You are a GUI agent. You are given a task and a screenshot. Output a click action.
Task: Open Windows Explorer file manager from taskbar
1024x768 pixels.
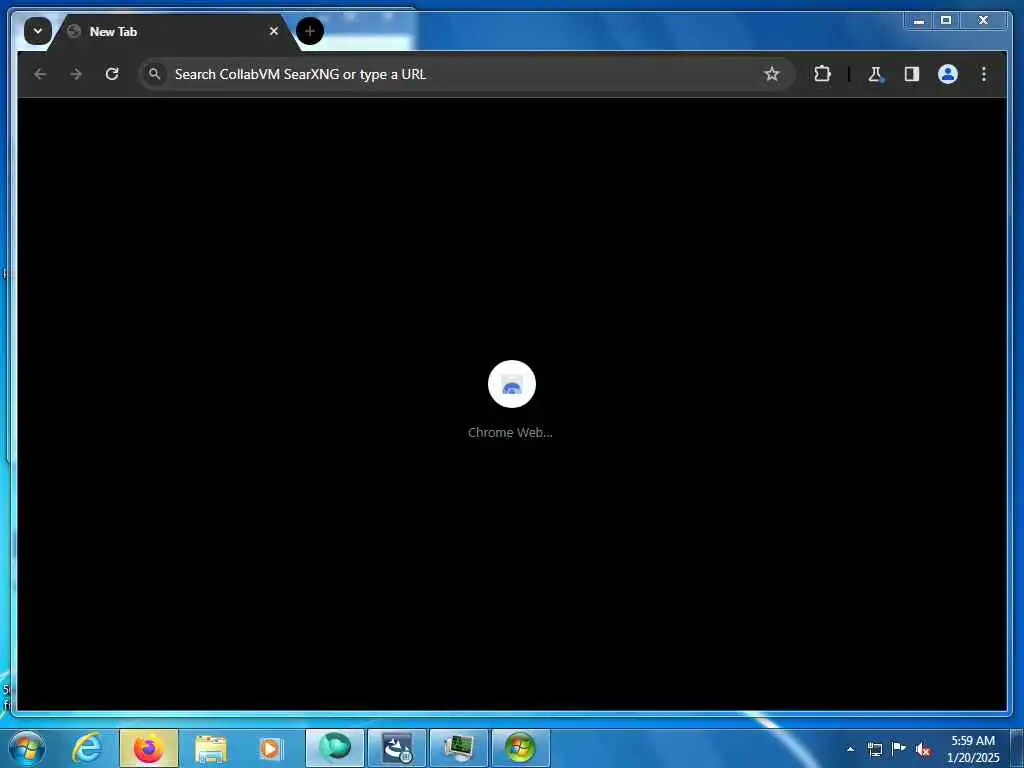click(211, 748)
